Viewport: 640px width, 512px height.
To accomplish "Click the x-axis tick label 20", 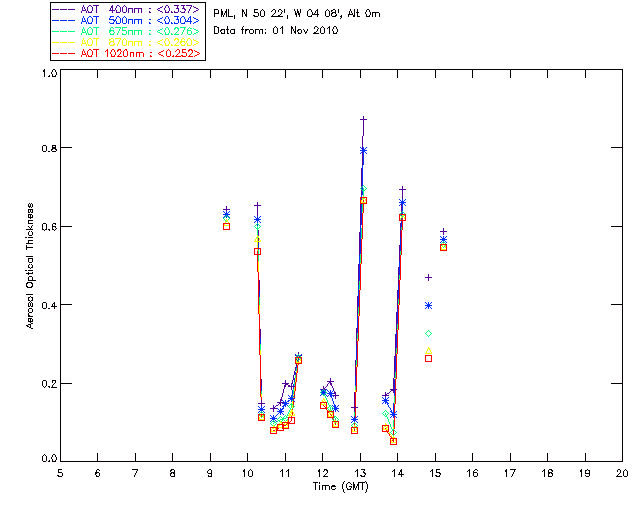I will pos(622,473).
